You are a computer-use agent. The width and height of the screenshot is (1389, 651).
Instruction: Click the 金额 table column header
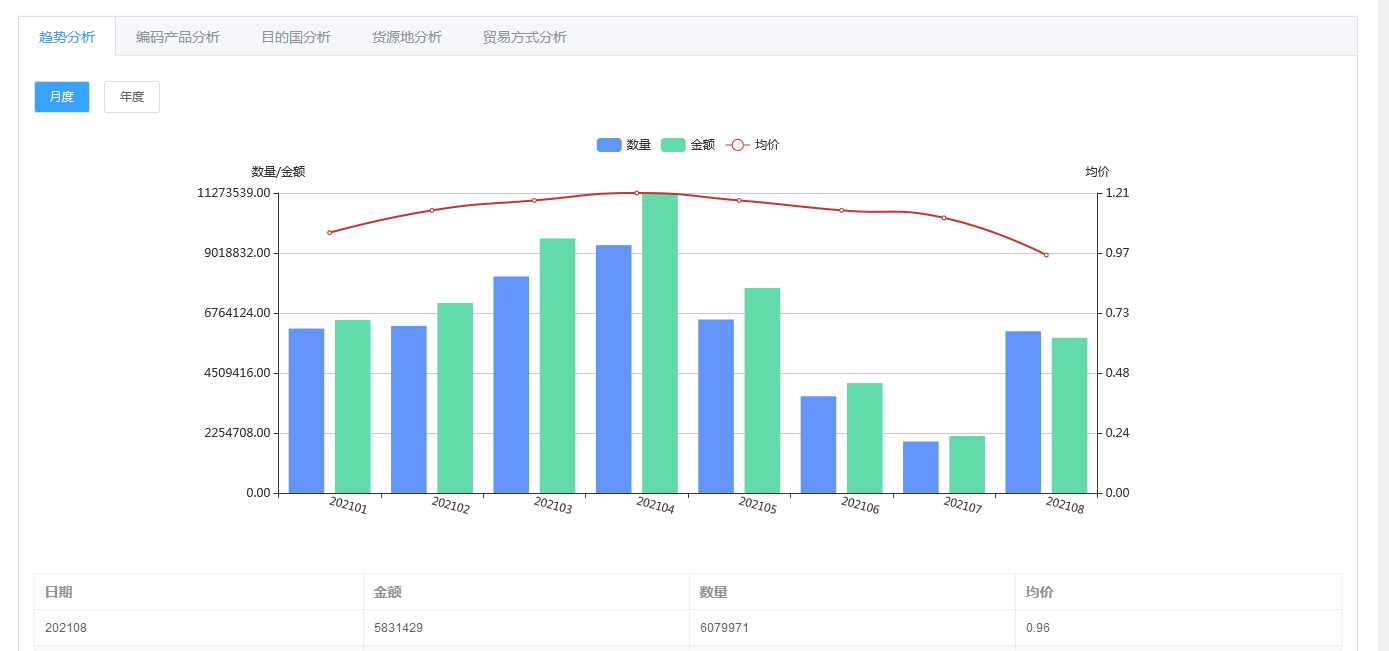pyautogui.click(x=527, y=592)
